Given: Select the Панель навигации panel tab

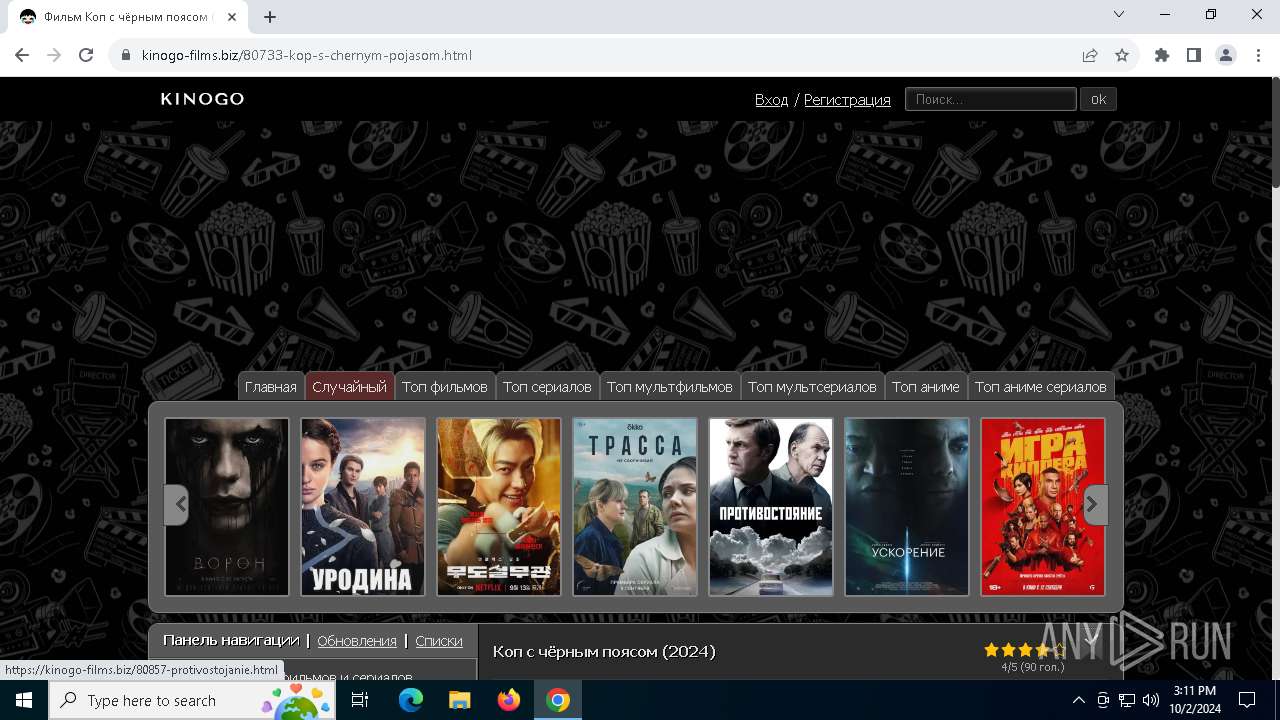Looking at the screenshot, I should pos(231,640).
